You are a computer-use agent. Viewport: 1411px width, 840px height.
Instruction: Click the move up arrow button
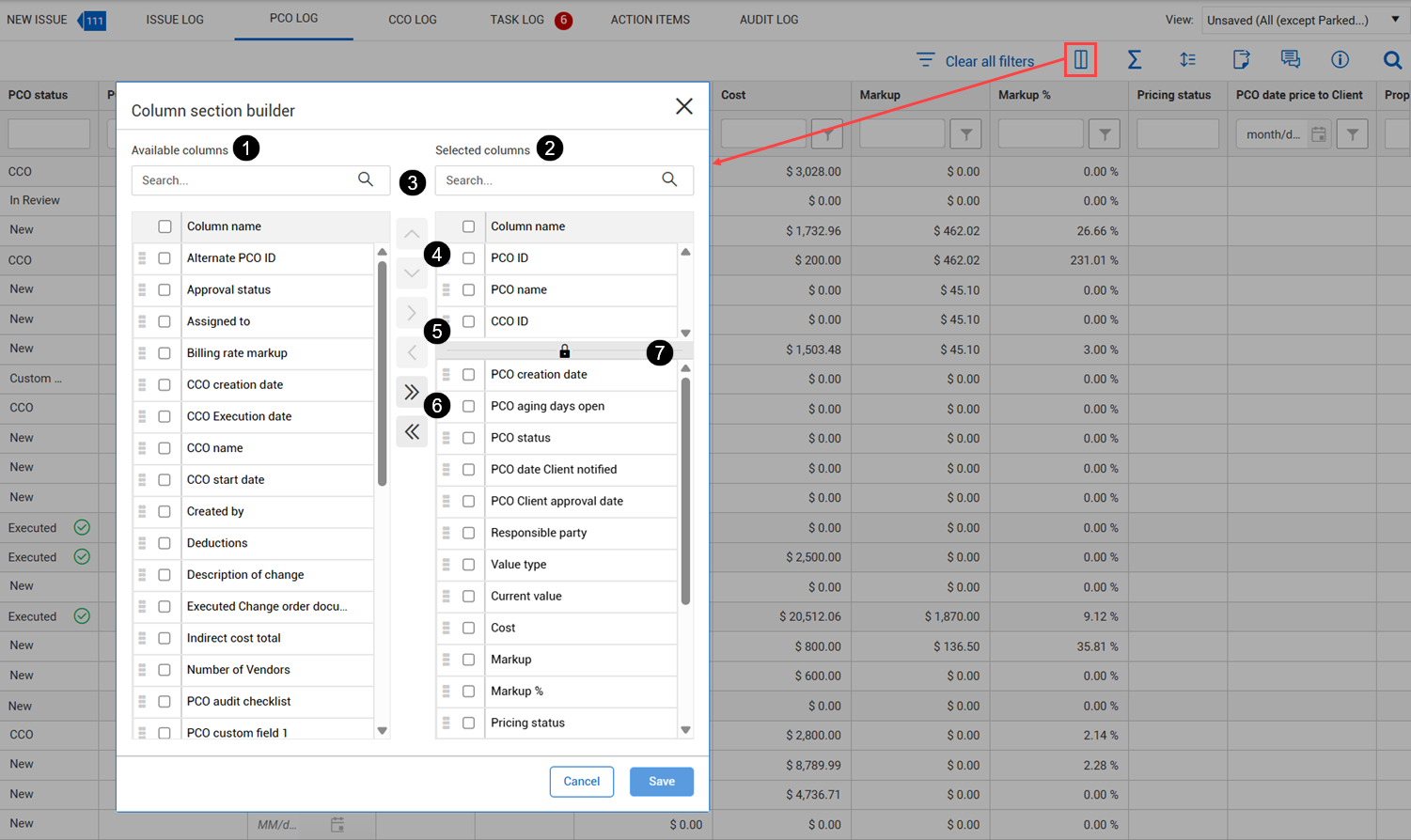412,234
